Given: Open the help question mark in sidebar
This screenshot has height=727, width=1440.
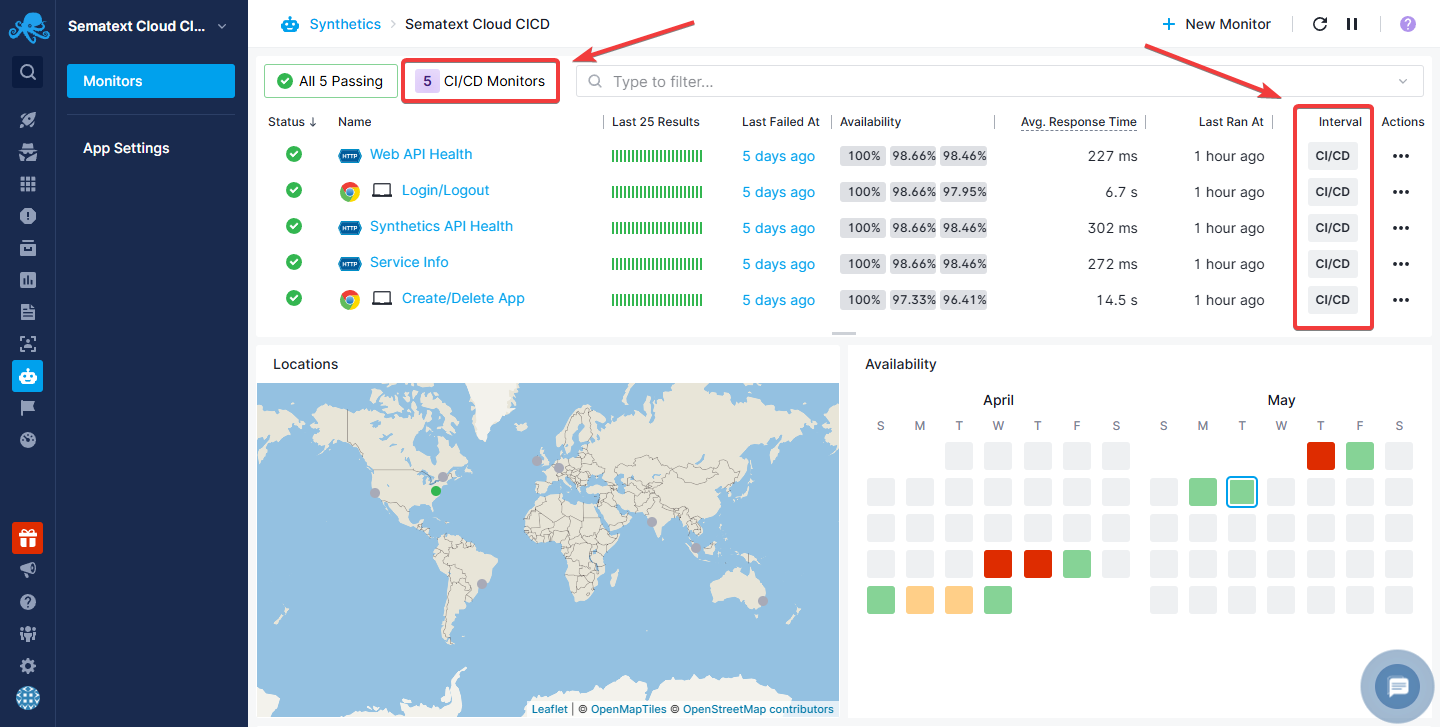Looking at the screenshot, I should point(28,602).
